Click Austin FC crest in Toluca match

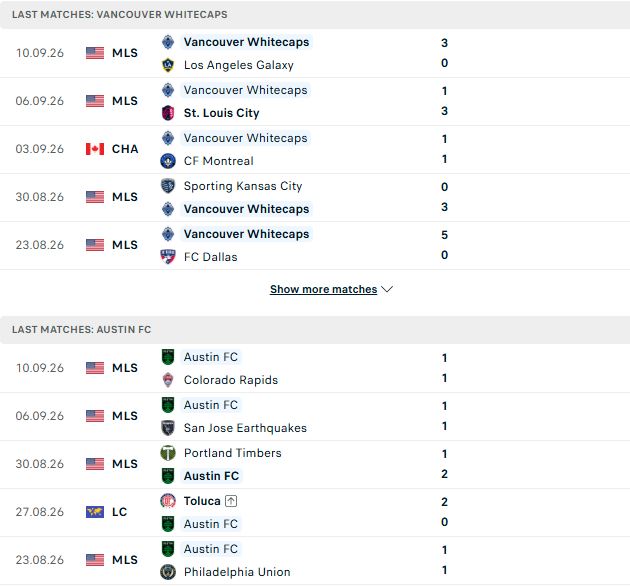coord(168,524)
